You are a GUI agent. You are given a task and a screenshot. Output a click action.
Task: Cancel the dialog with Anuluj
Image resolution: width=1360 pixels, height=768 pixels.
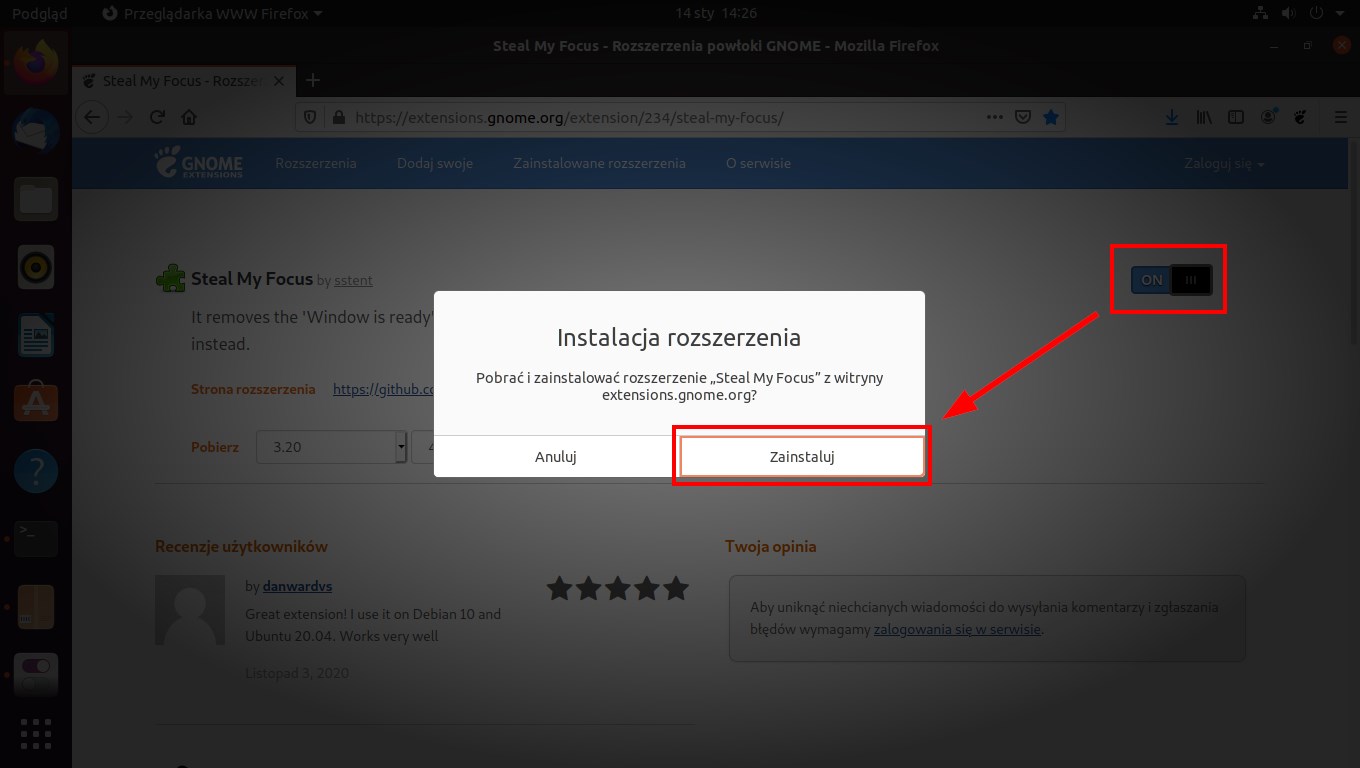[x=556, y=457]
